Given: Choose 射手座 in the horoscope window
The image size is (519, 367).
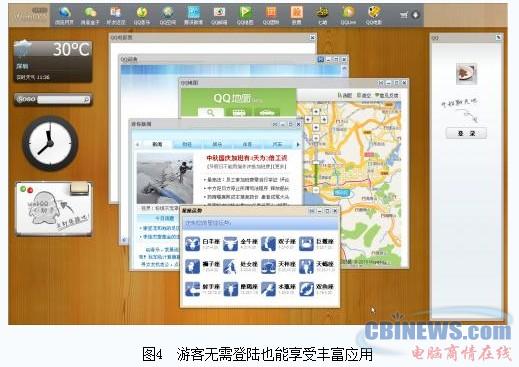Looking at the screenshot, I should [x=202, y=289].
